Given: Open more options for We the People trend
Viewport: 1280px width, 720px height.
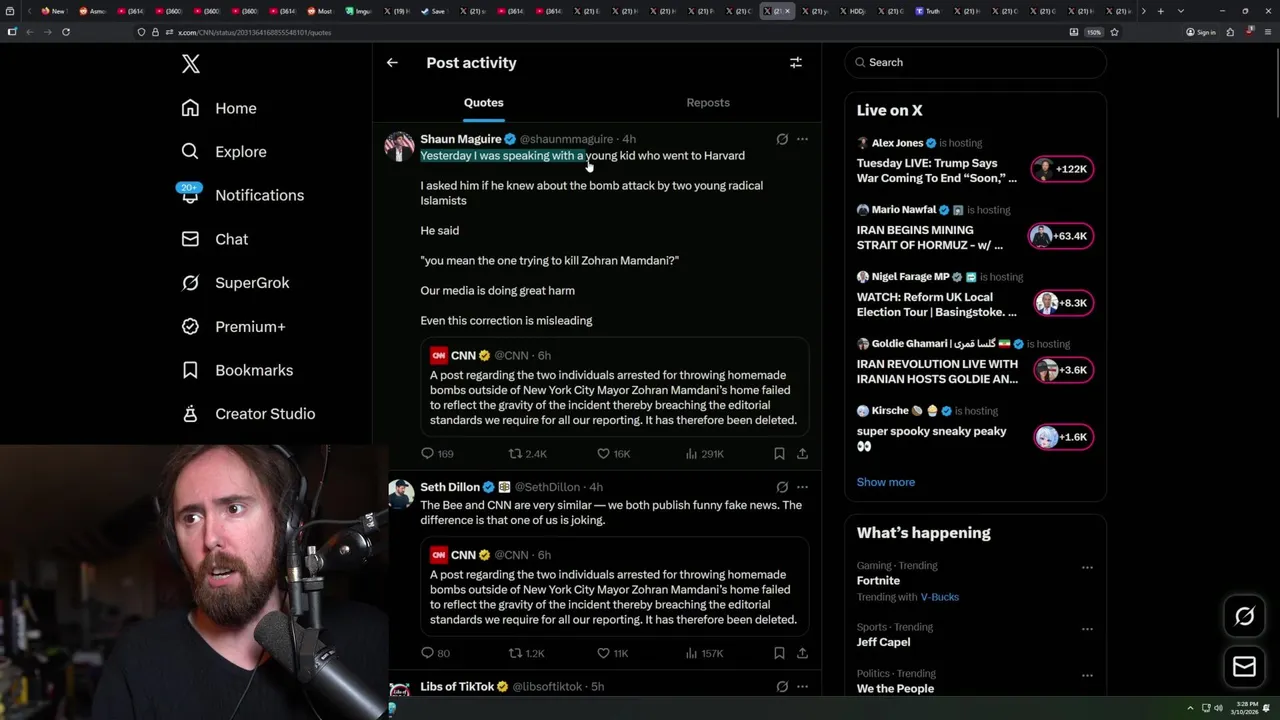Looking at the screenshot, I should point(1087,675).
